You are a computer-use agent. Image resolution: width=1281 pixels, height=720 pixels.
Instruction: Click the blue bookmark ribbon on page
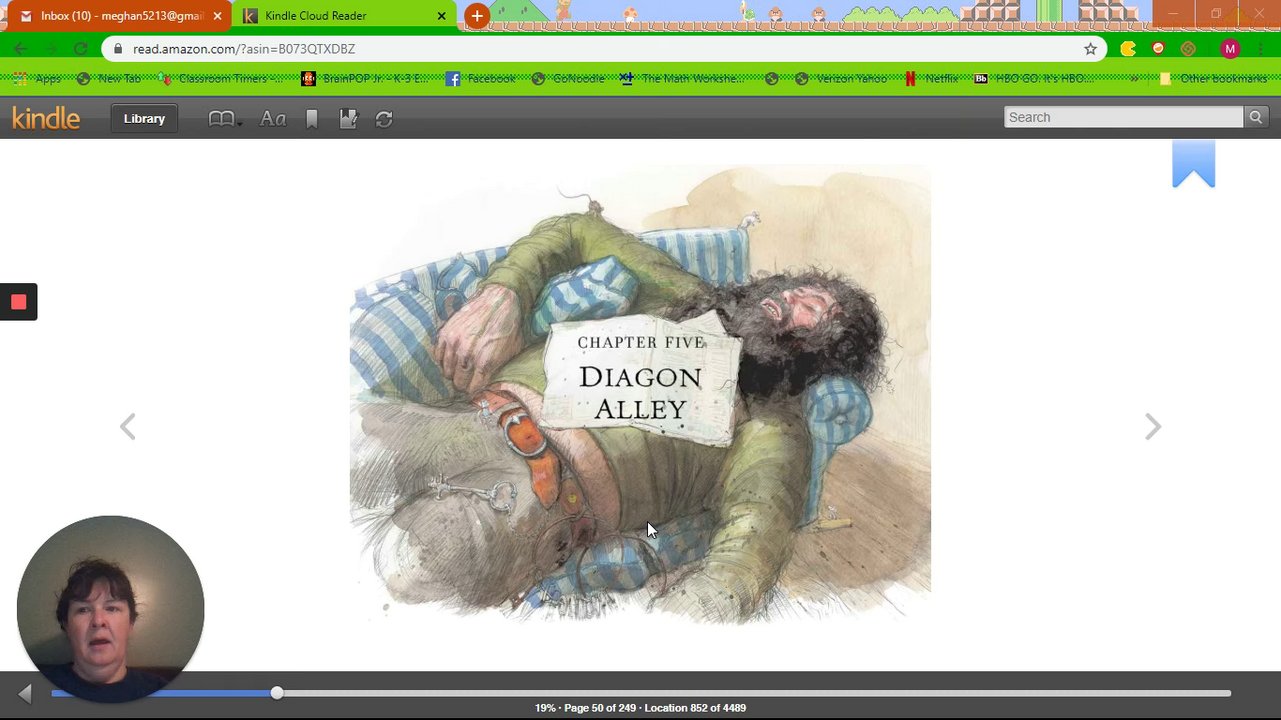pyautogui.click(x=1193, y=164)
